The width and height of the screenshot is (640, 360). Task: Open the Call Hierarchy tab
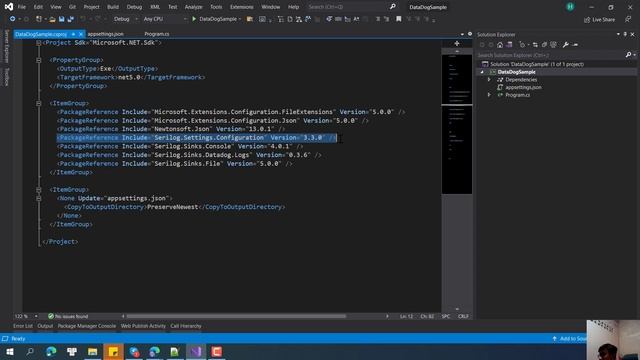186,326
